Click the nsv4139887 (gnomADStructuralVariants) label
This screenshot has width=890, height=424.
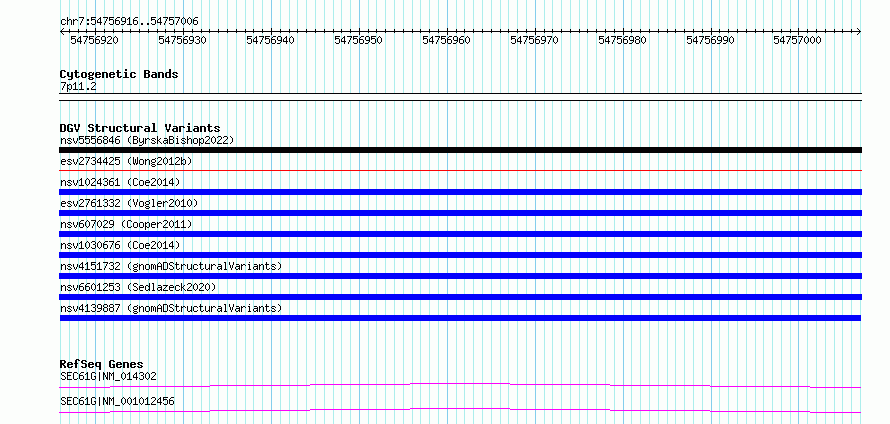[171, 308]
